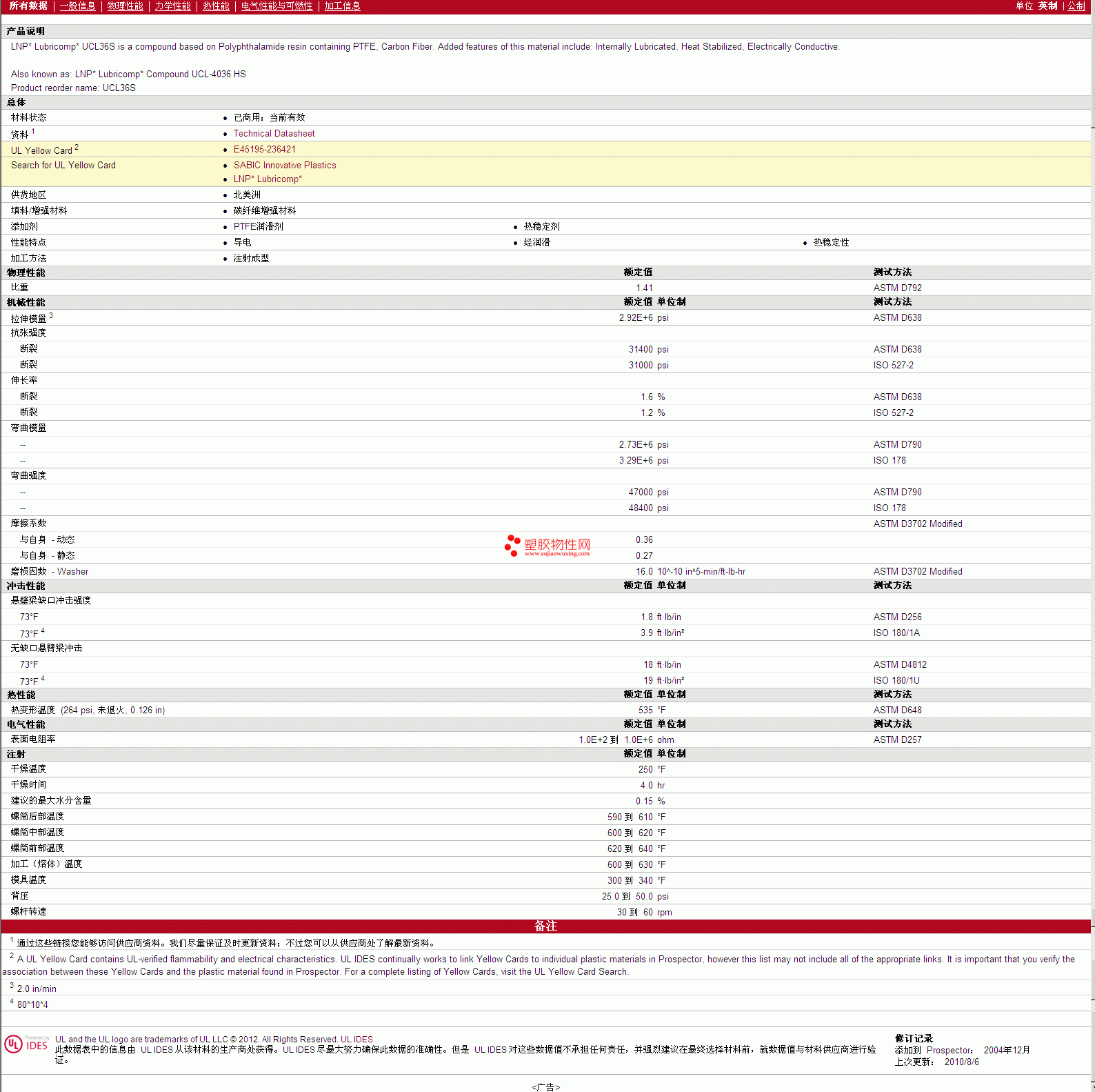Go to the 力学性能 tab
The image size is (1095, 1092).
172,6
